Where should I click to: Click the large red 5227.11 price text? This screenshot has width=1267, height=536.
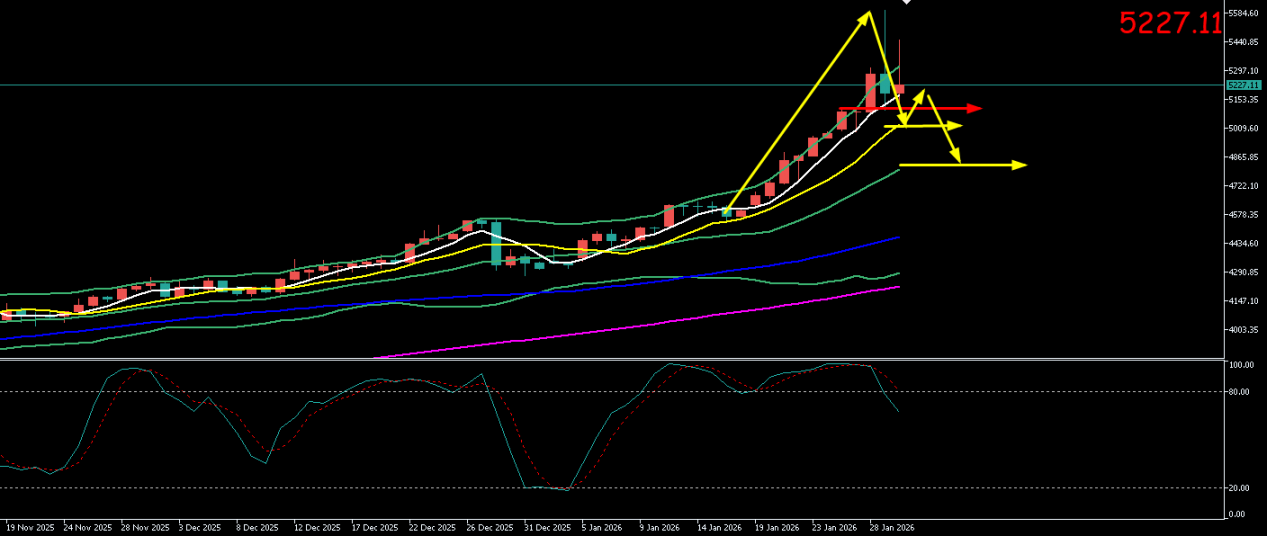click(x=1169, y=23)
